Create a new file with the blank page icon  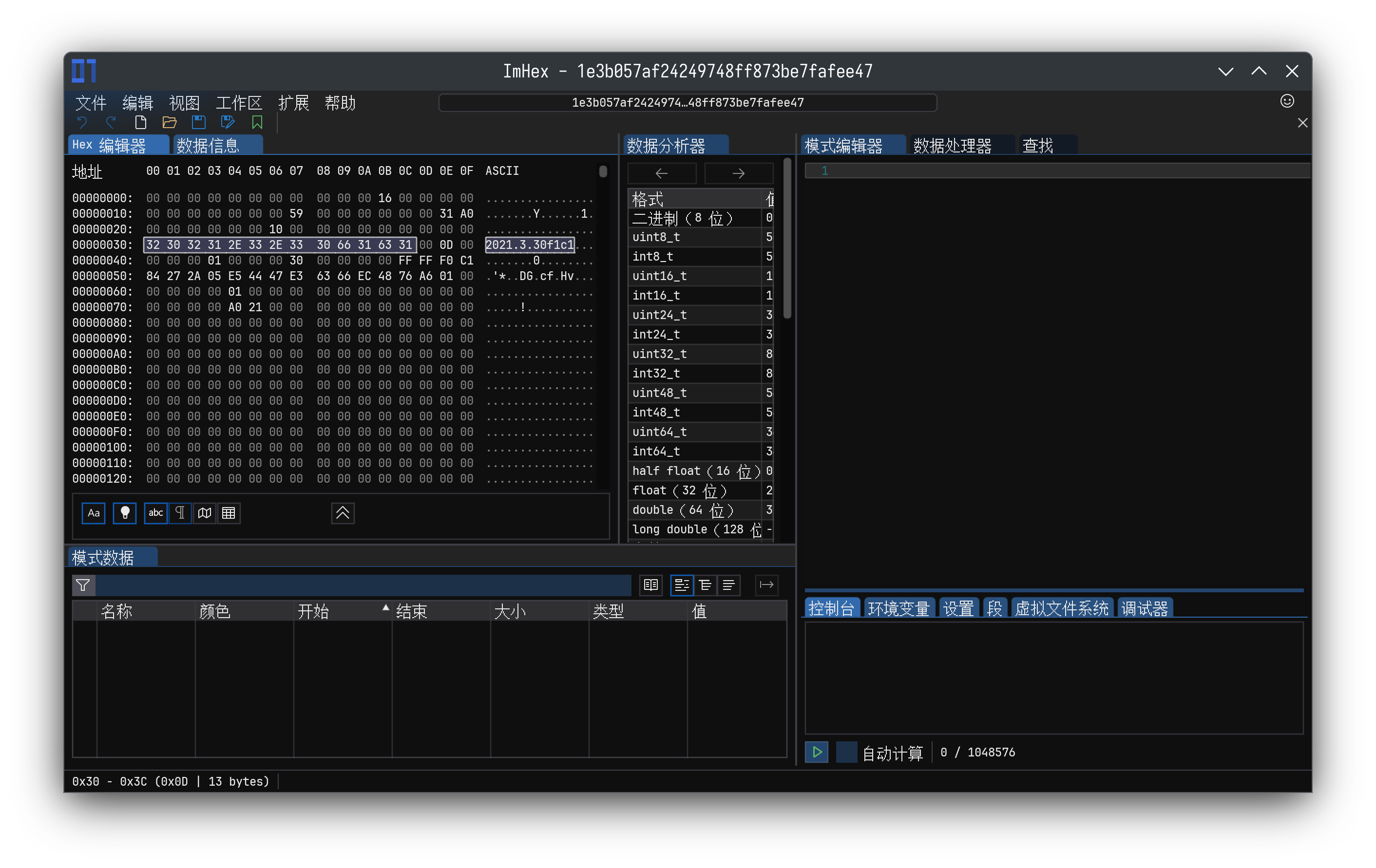140,122
